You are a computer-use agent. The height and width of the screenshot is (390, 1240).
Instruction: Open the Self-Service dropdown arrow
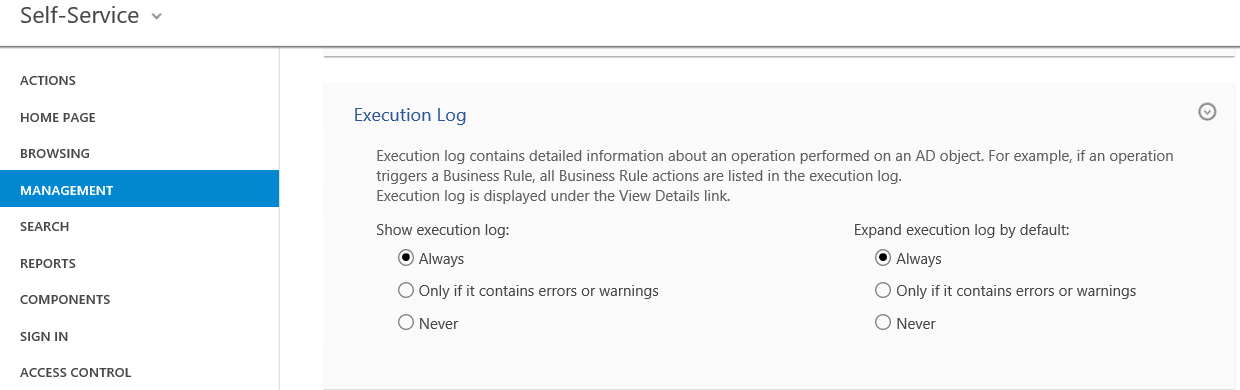point(155,17)
